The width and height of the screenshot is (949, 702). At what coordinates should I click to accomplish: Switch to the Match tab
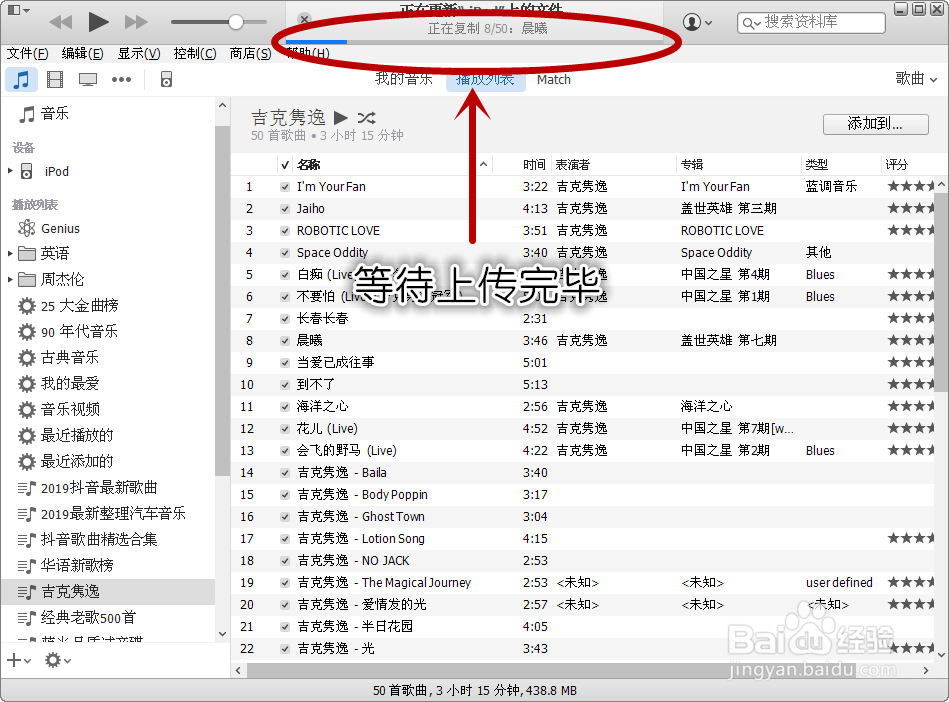554,79
